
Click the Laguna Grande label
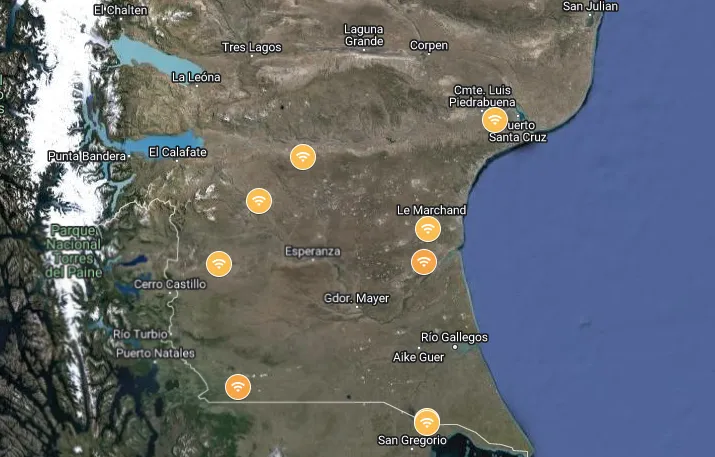[363, 35]
